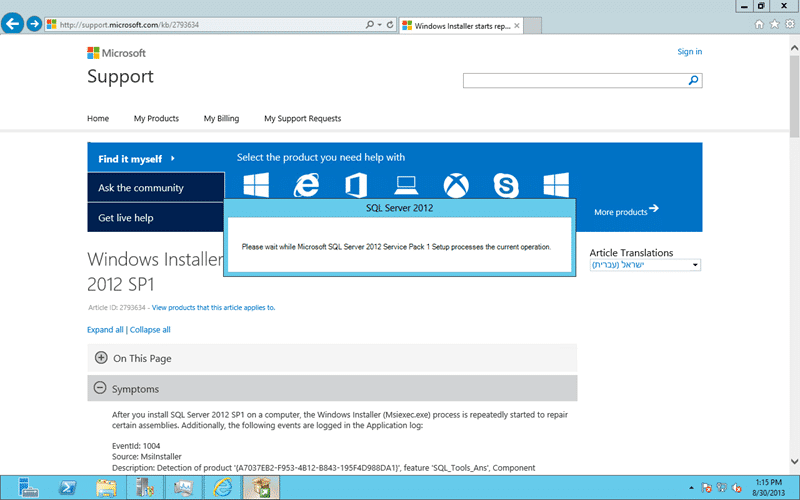
Task: Click the page scrollbar up arrow
Action: (x=794, y=48)
